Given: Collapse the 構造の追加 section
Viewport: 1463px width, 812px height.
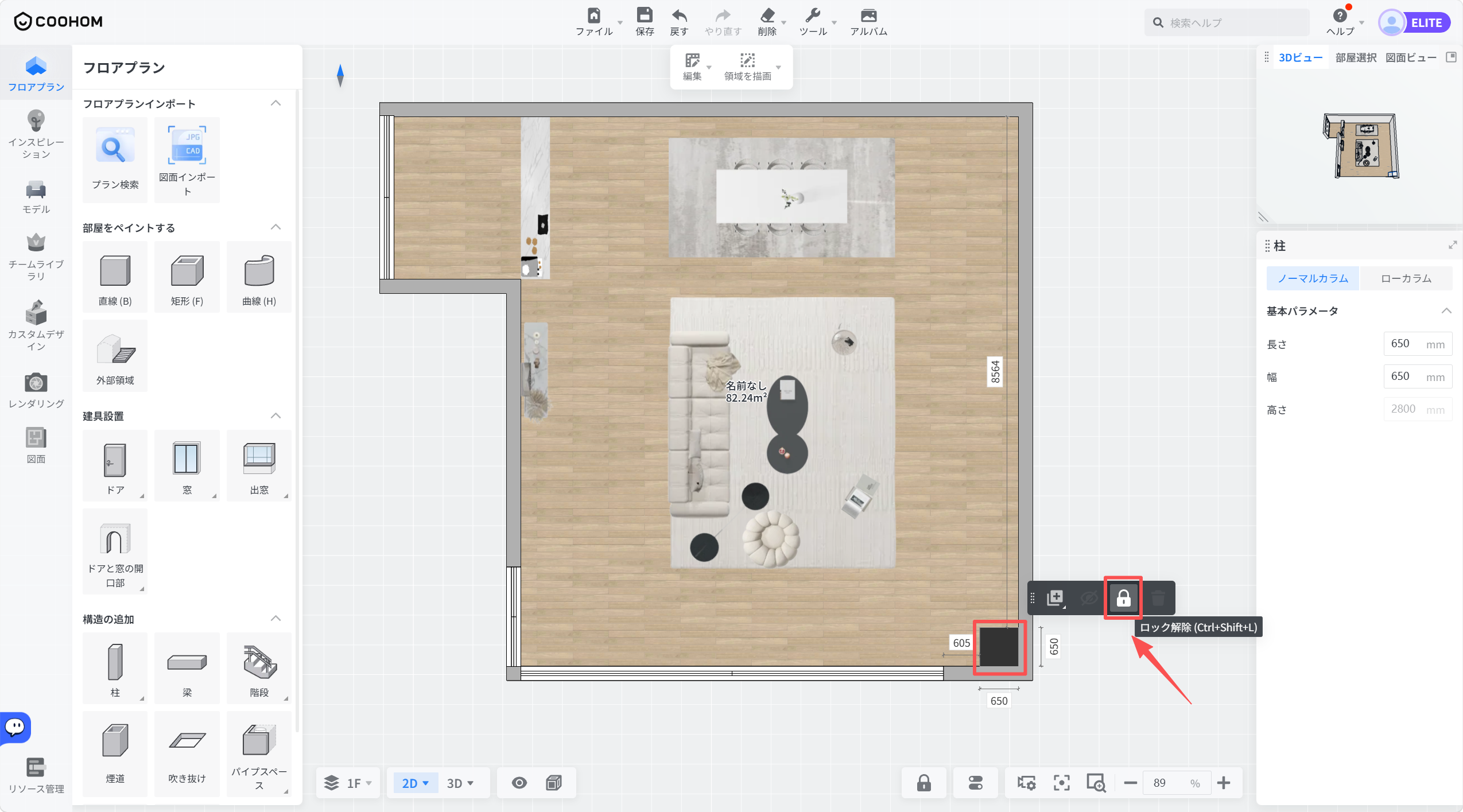Looking at the screenshot, I should coord(275,618).
